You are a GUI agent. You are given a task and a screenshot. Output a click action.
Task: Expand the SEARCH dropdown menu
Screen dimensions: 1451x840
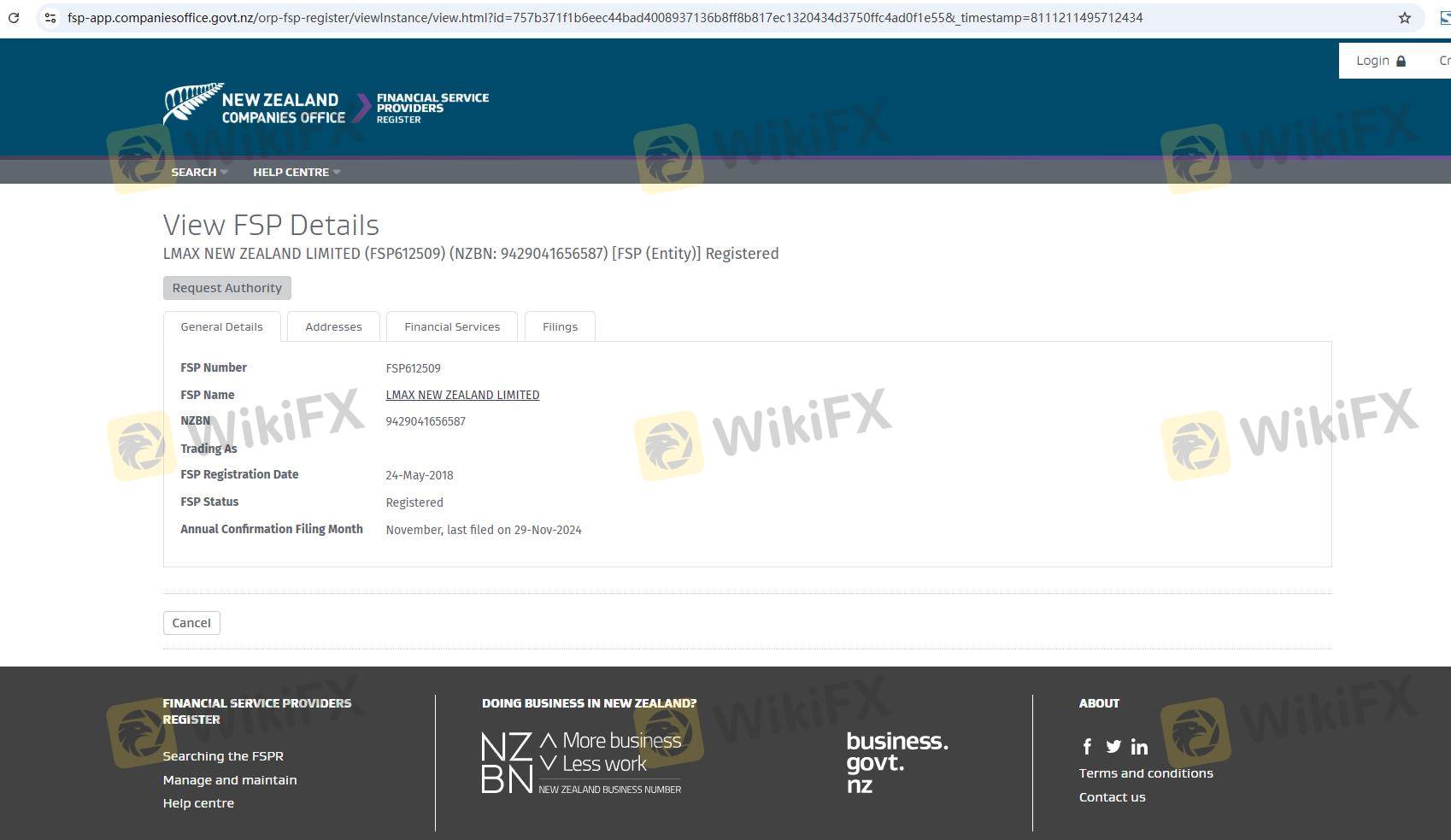[198, 172]
